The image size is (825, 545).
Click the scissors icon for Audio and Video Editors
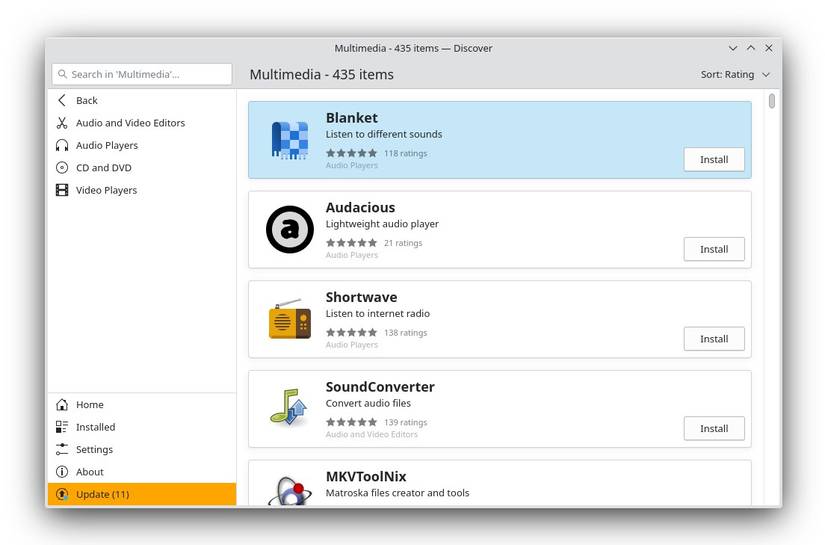point(62,123)
